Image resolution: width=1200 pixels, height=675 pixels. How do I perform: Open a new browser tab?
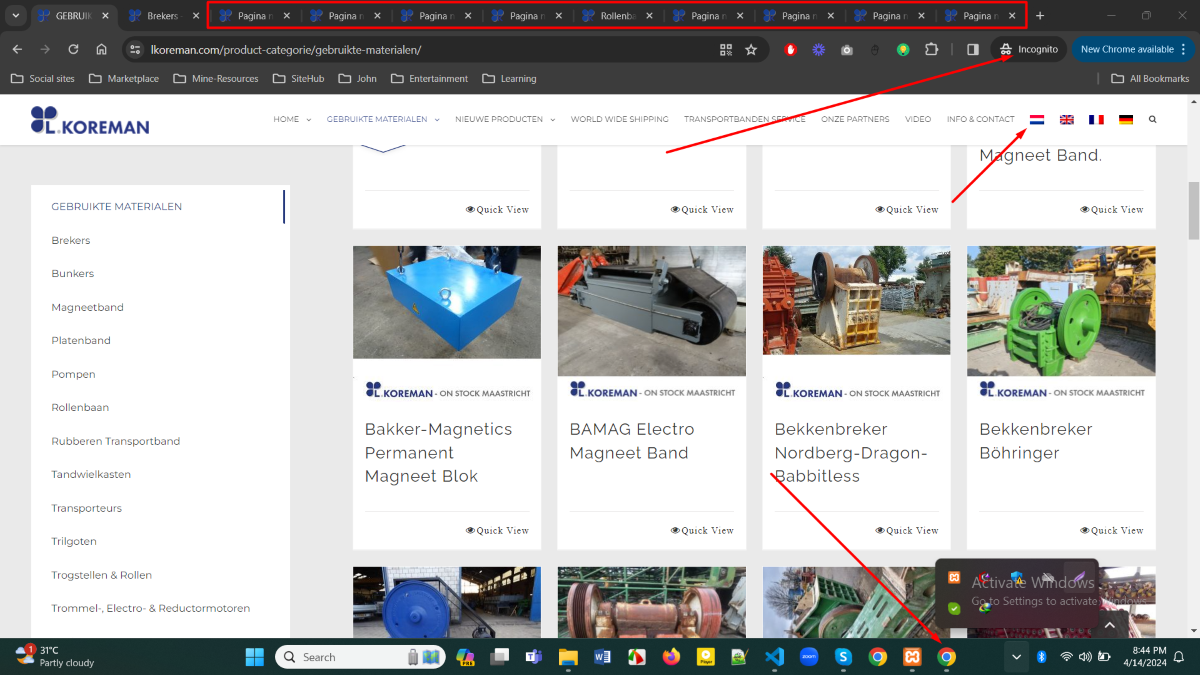tap(1040, 16)
